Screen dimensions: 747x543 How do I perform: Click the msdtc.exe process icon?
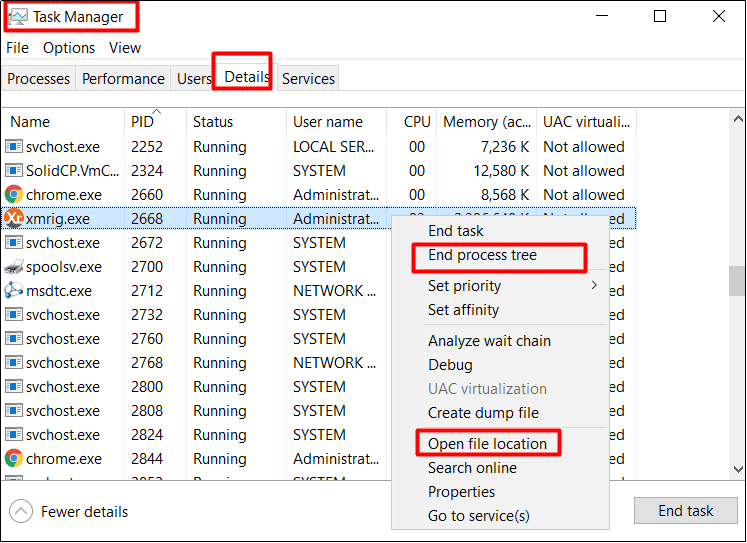[x=14, y=290]
